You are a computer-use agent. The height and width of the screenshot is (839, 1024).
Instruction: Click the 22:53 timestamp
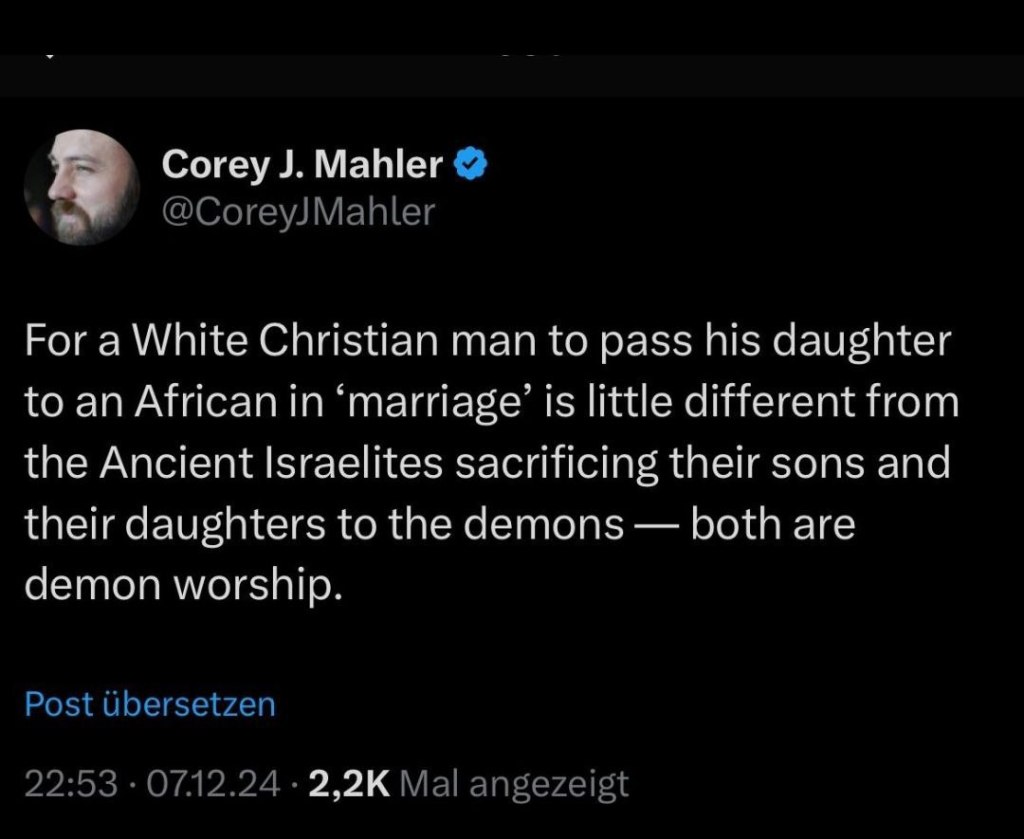click(71, 783)
